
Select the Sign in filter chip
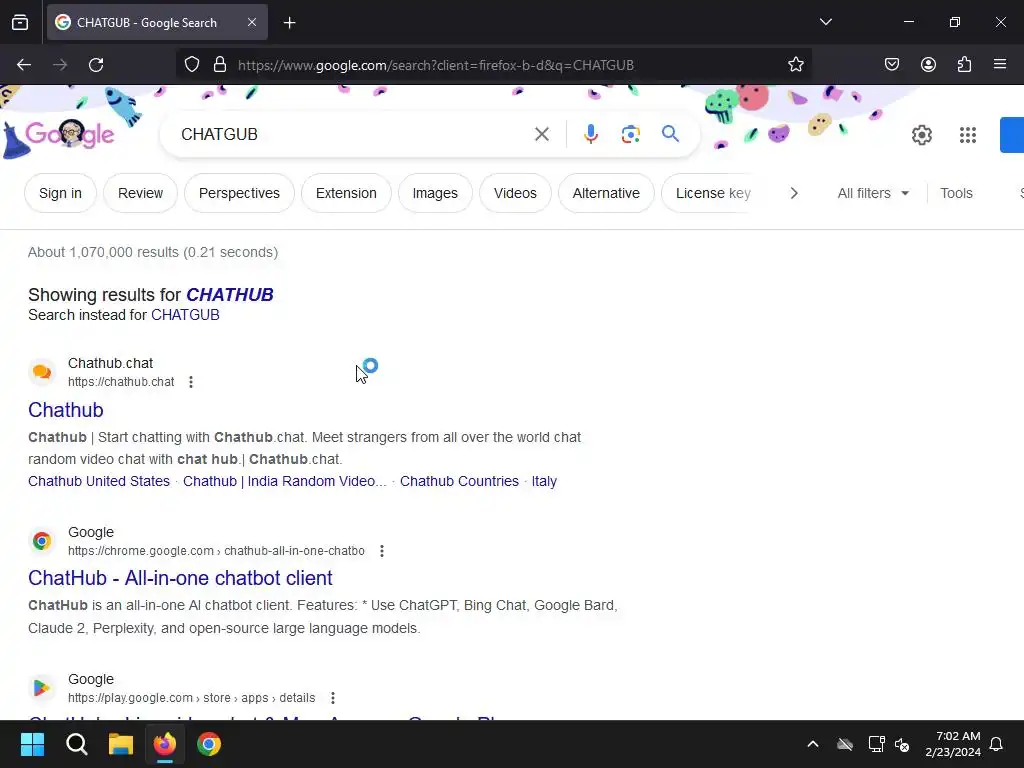(x=60, y=193)
